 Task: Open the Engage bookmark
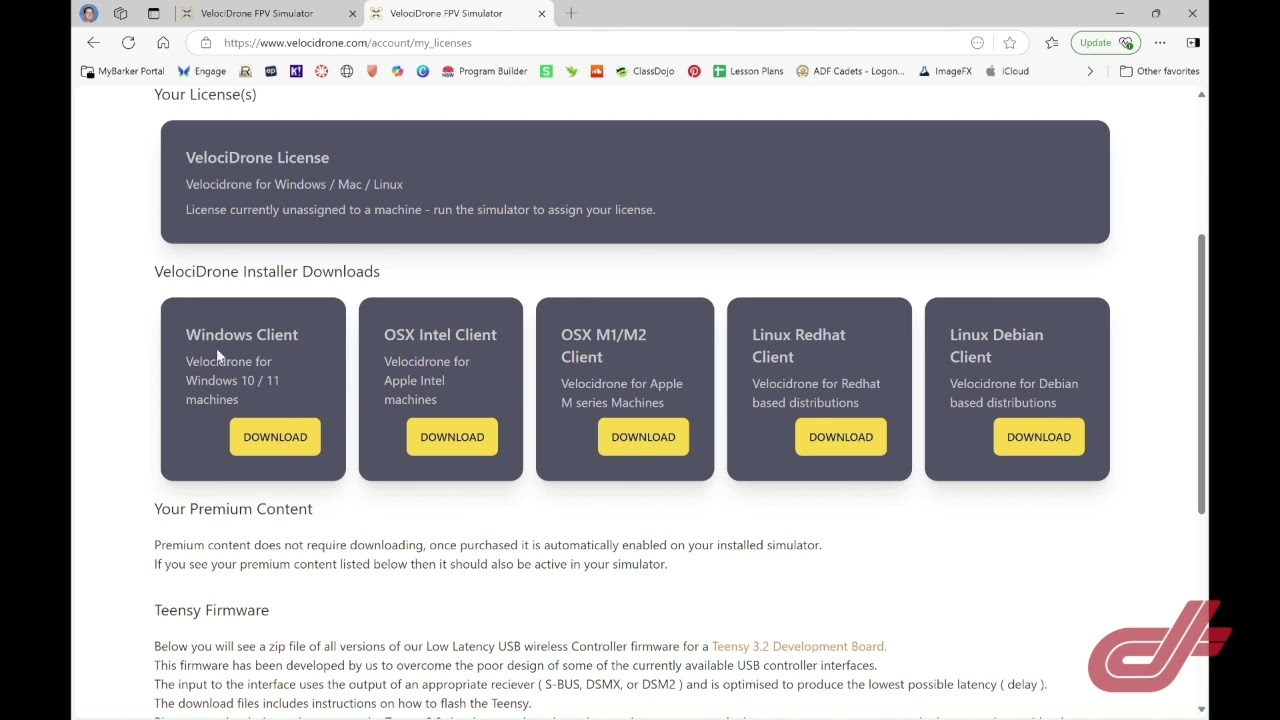(202, 71)
